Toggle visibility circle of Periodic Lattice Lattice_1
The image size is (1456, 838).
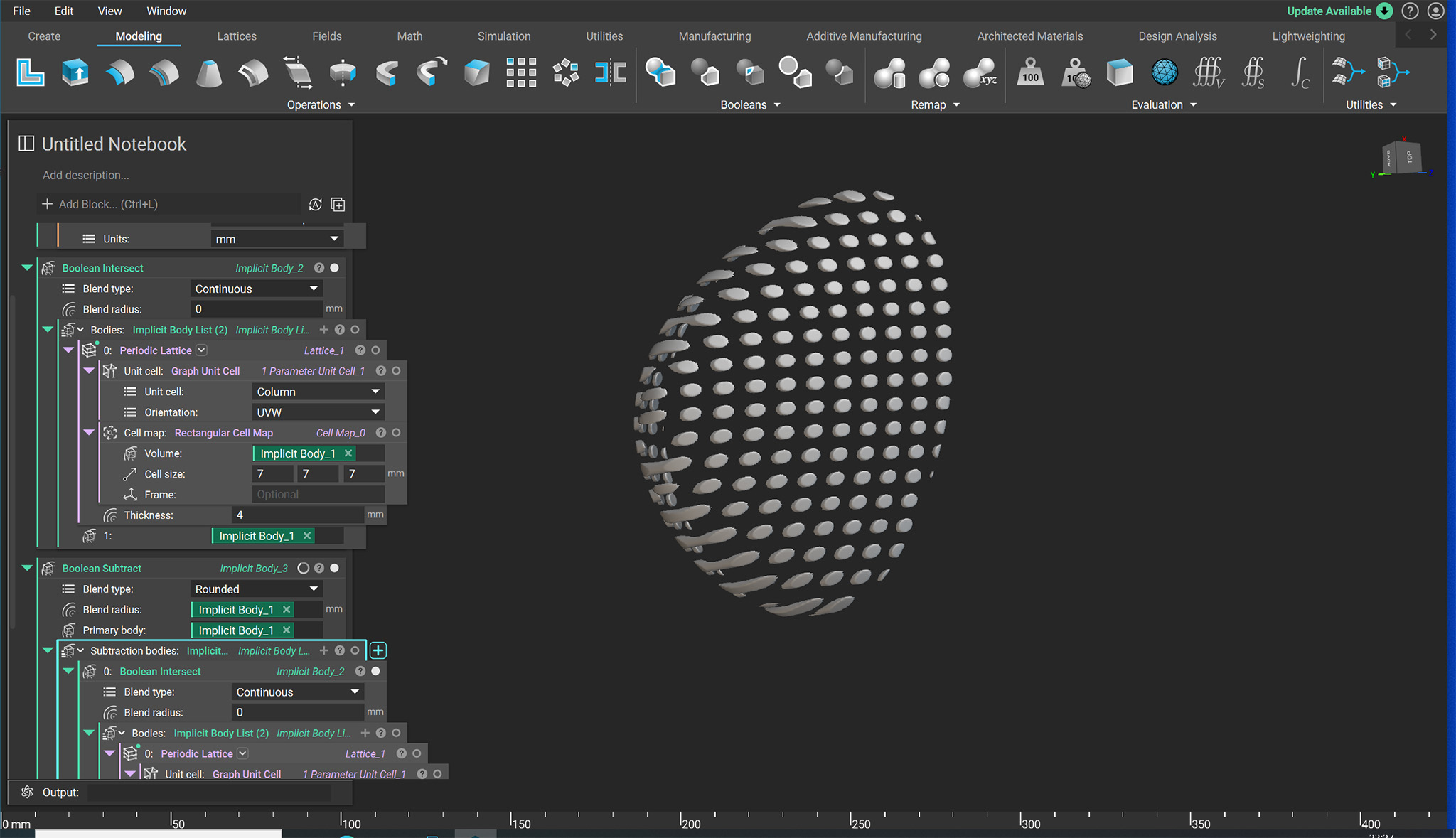375,350
